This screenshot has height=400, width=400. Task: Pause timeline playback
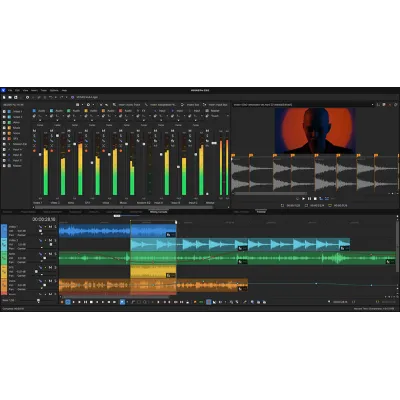pos(85,302)
